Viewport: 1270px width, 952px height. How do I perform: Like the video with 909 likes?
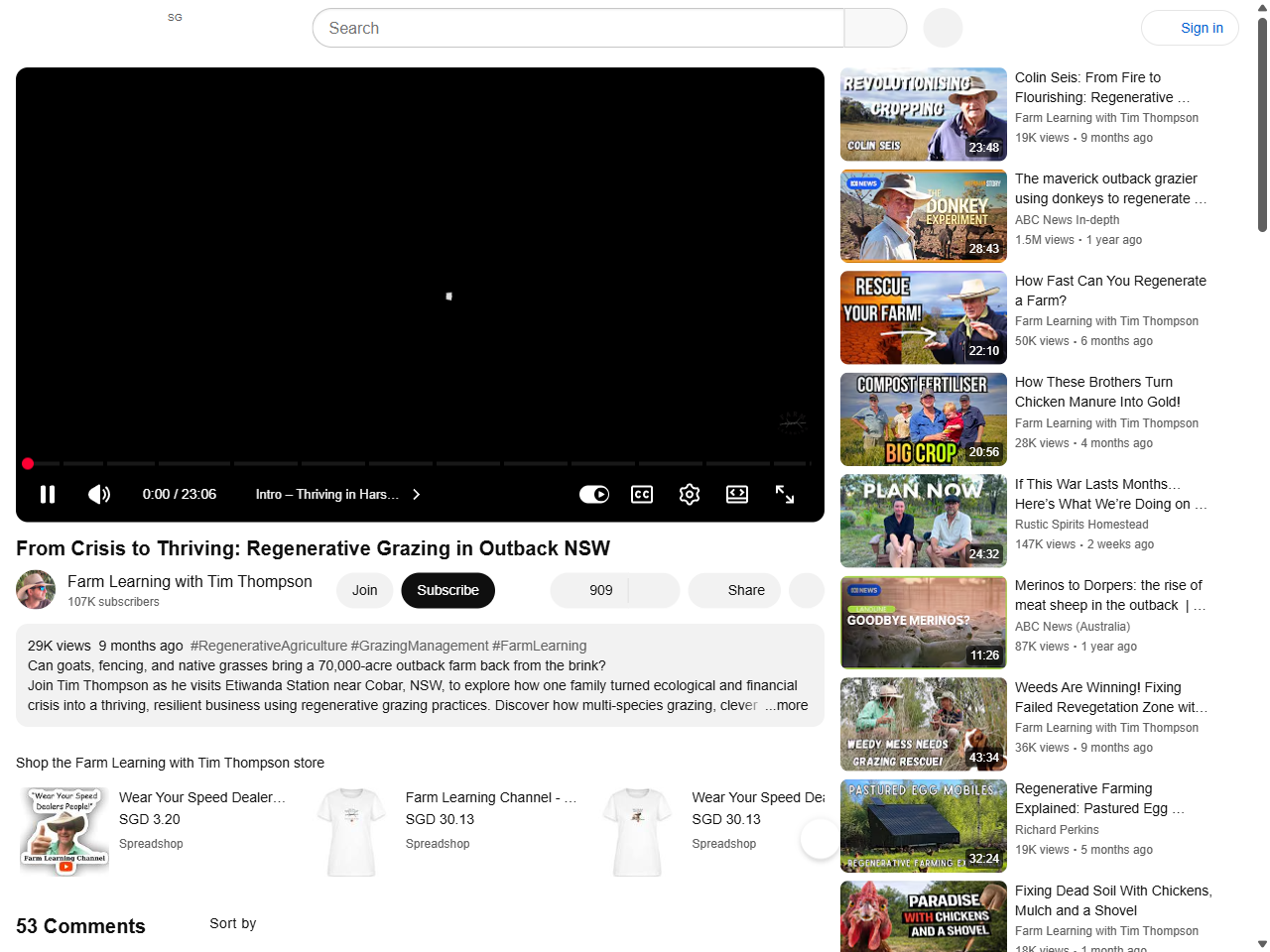[589, 590]
